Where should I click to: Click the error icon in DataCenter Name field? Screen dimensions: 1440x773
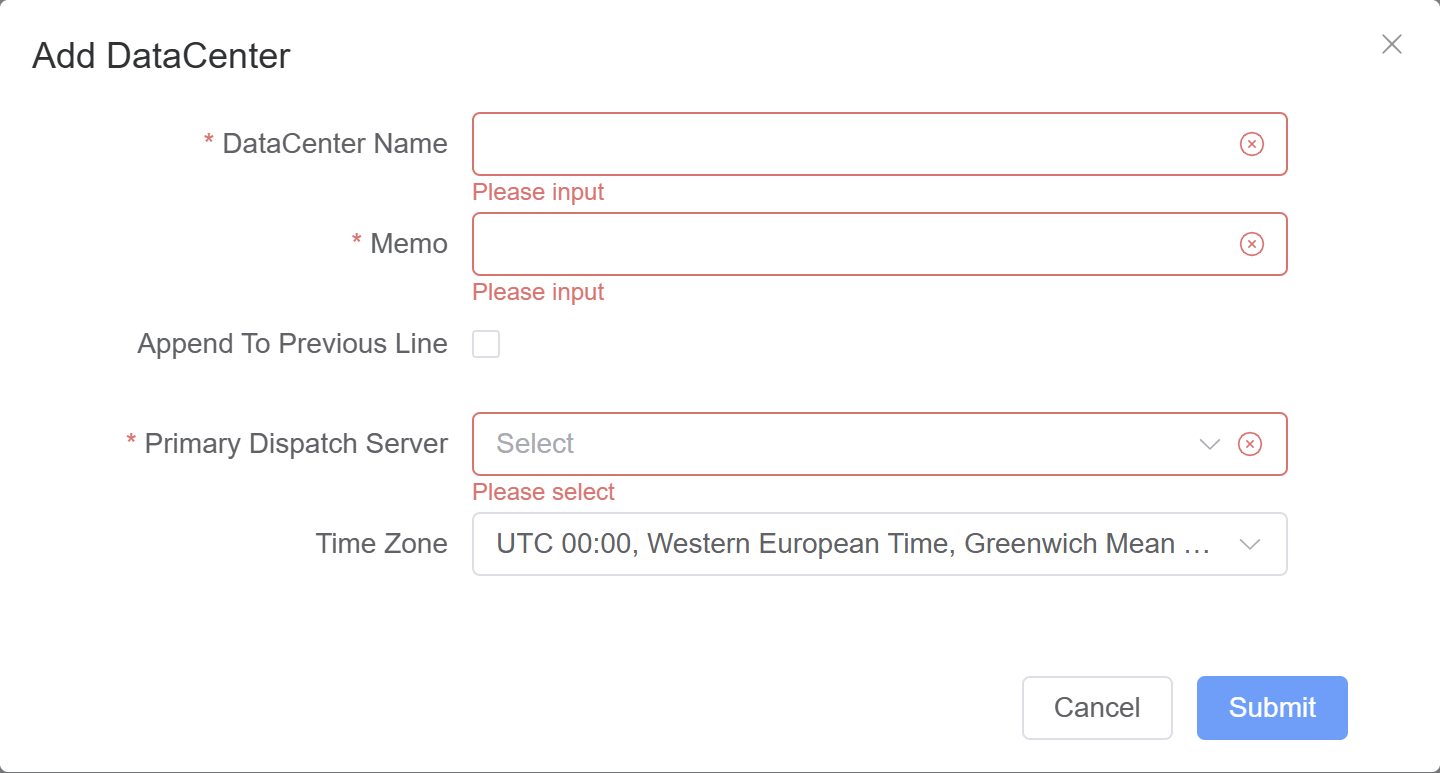point(1251,144)
